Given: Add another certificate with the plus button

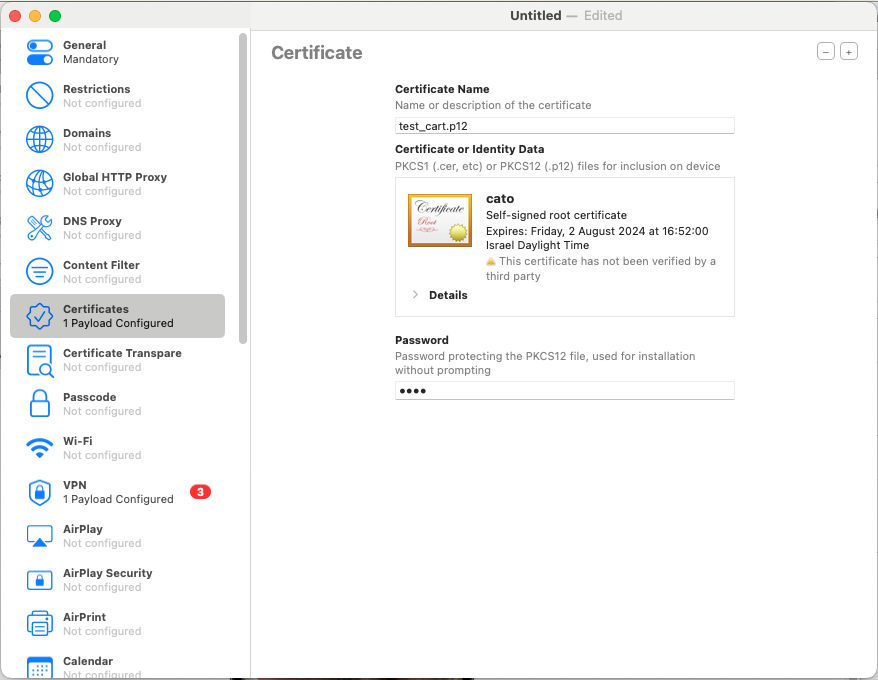Looking at the screenshot, I should pyautogui.click(x=848, y=51).
